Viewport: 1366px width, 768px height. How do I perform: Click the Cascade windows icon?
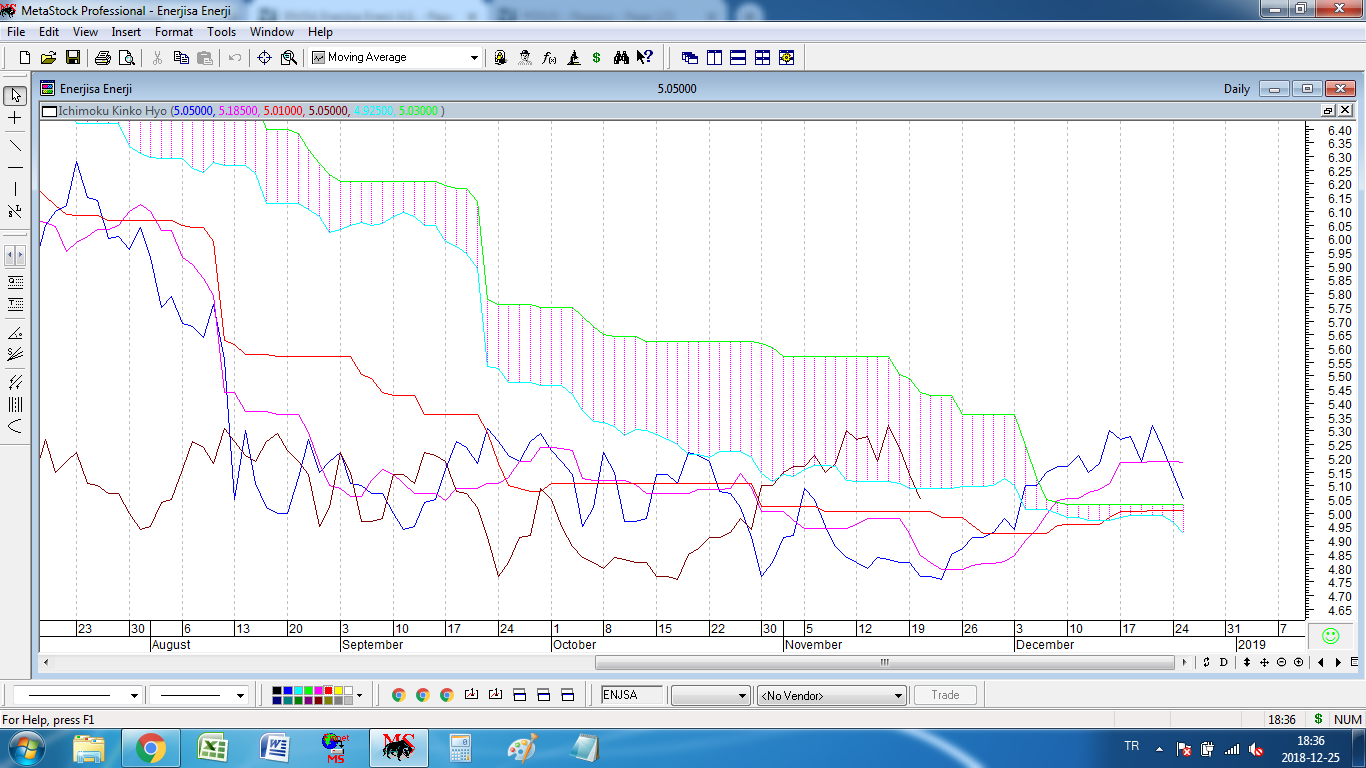pyautogui.click(x=690, y=58)
